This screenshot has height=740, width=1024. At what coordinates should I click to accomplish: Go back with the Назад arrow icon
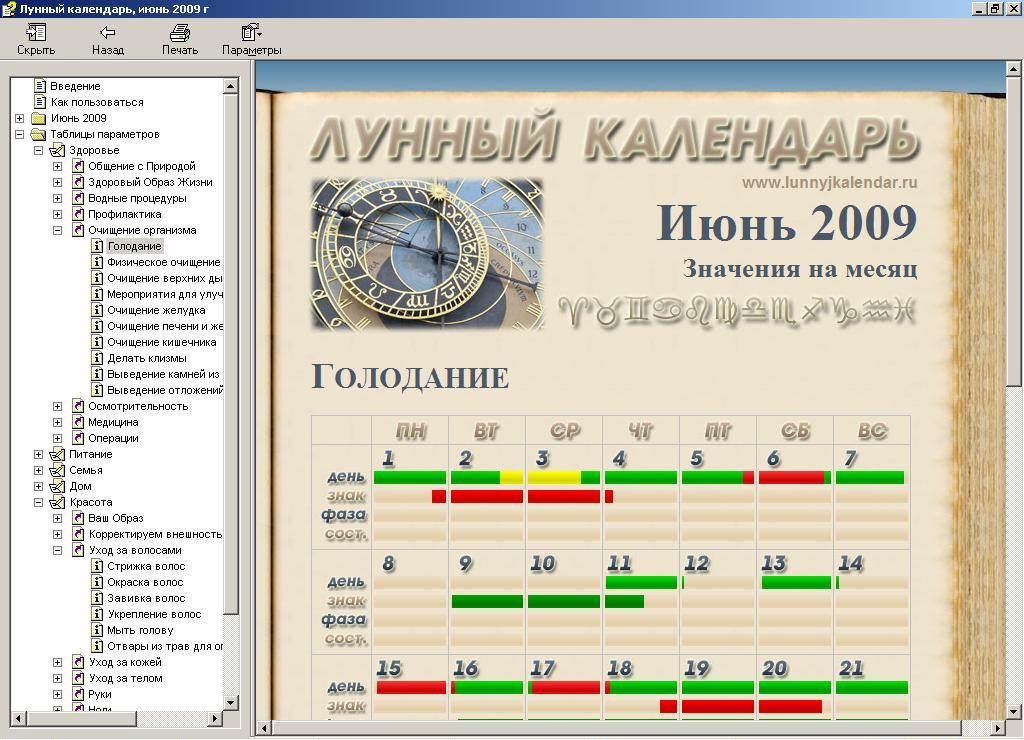108,32
